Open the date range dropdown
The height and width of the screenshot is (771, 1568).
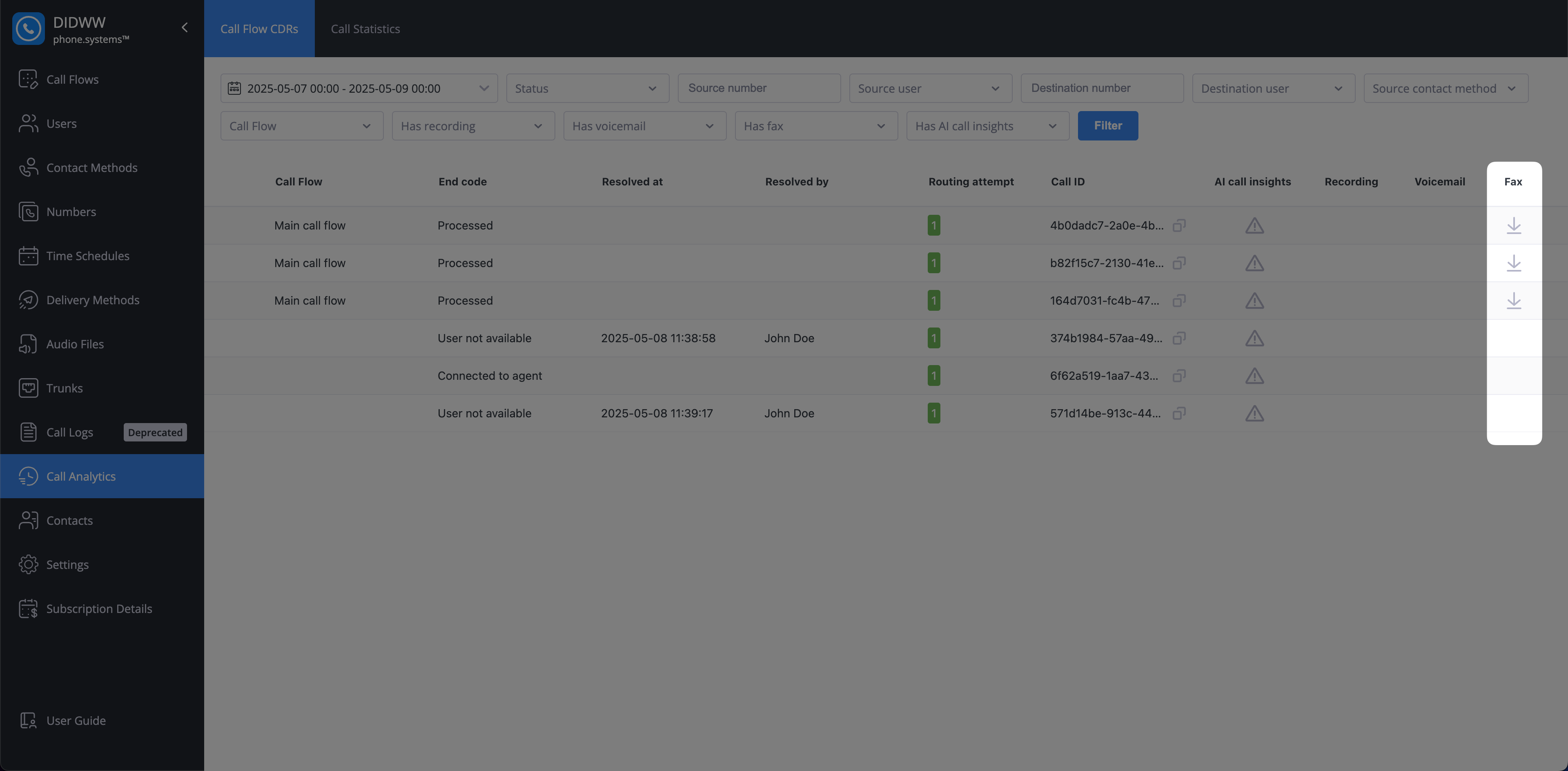[359, 88]
